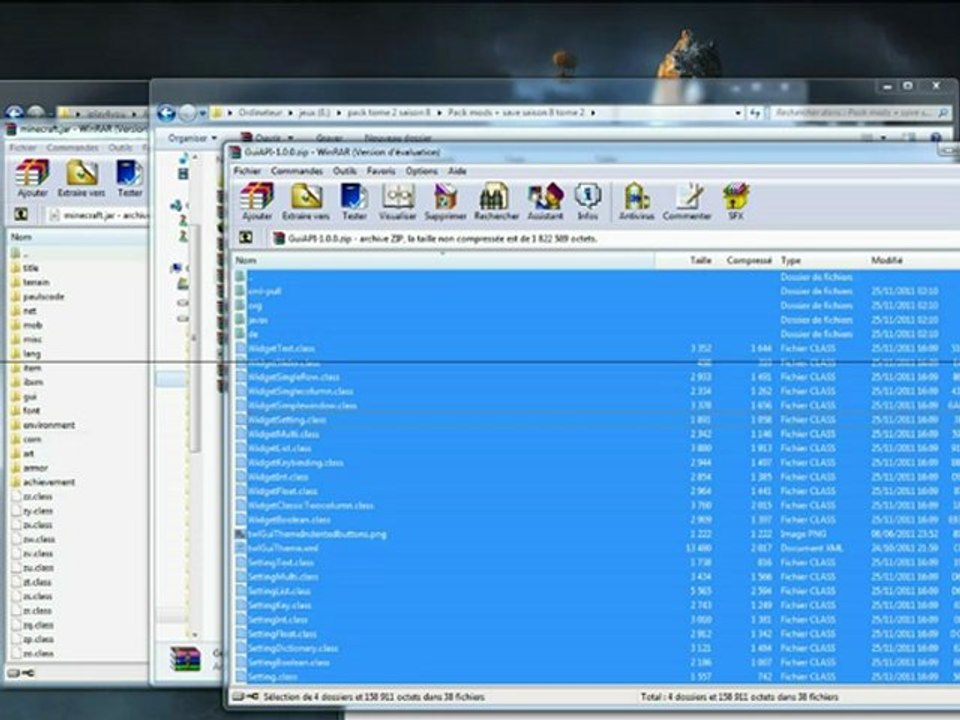Click the up-folder button in GuiAPI window
The height and width of the screenshot is (720, 960).
[x=245, y=238]
